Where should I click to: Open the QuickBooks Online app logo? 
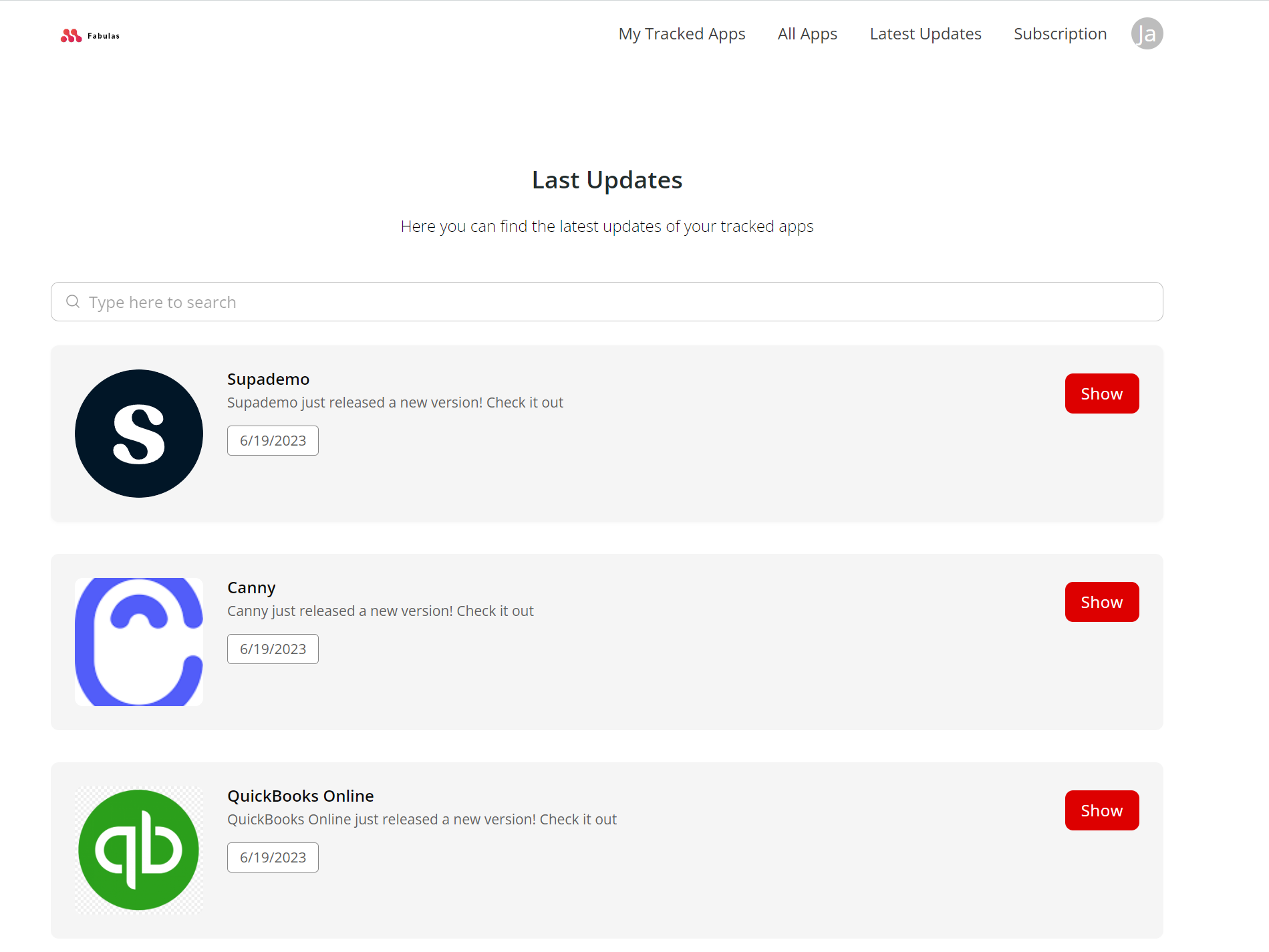click(x=139, y=850)
